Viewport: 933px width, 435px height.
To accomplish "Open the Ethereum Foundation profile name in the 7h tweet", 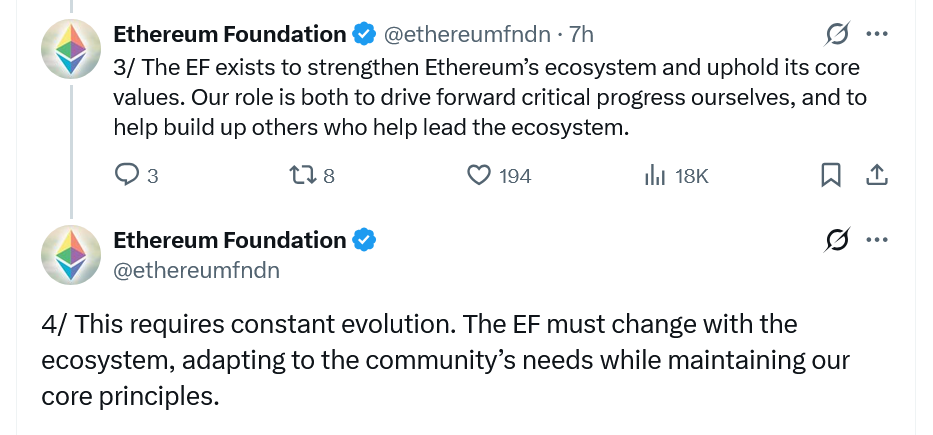I will click(x=229, y=34).
